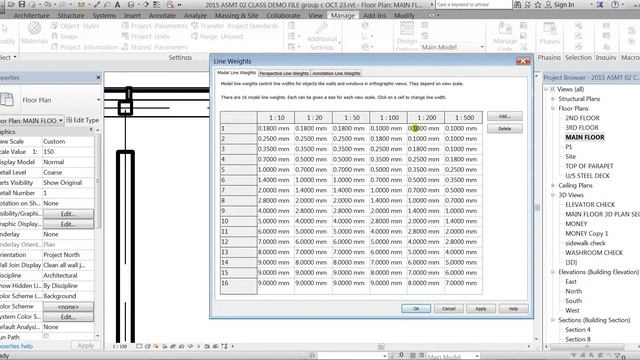
Task: Collapse the Views (all) tree node
Action: click(x=547, y=89)
